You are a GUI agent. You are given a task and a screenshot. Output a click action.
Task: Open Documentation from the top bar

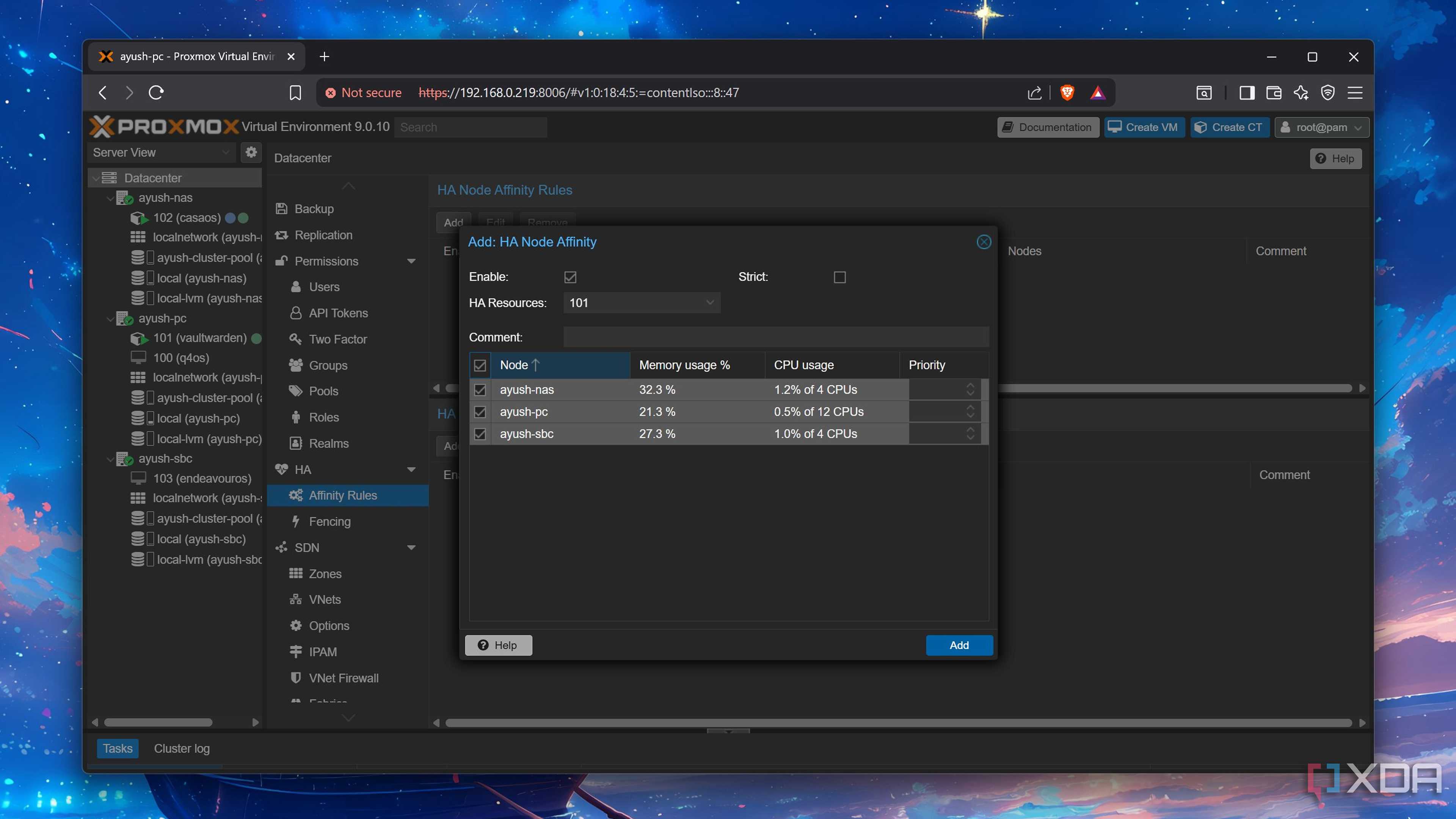(1048, 127)
